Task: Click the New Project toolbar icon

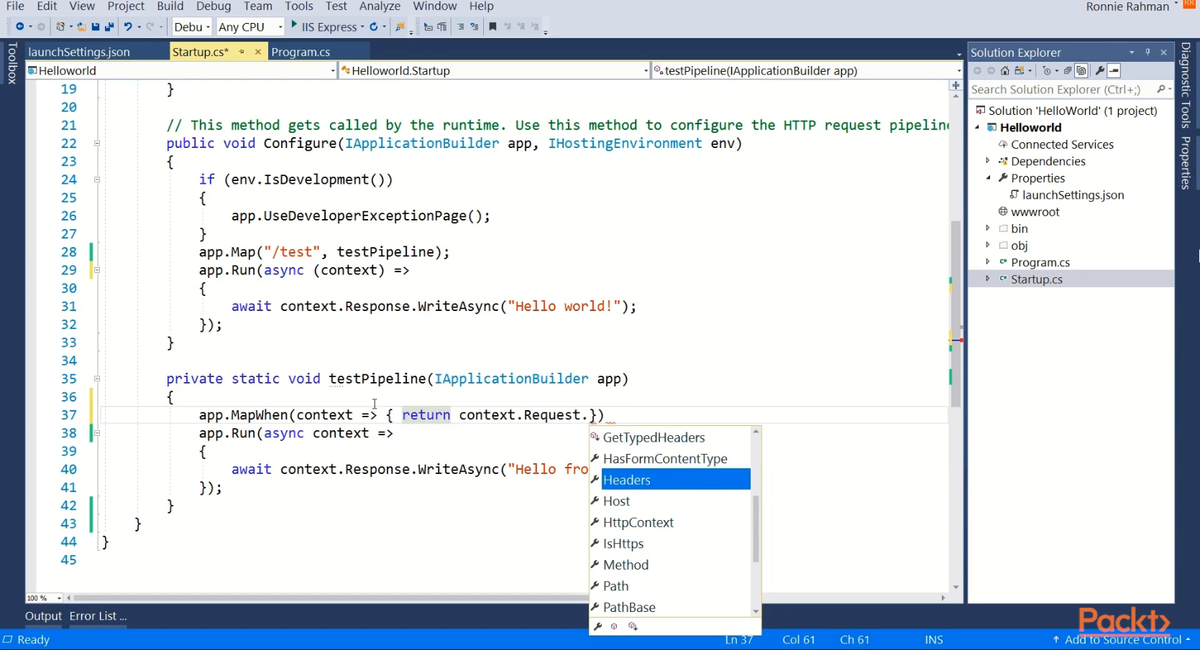Action: (x=60, y=26)
